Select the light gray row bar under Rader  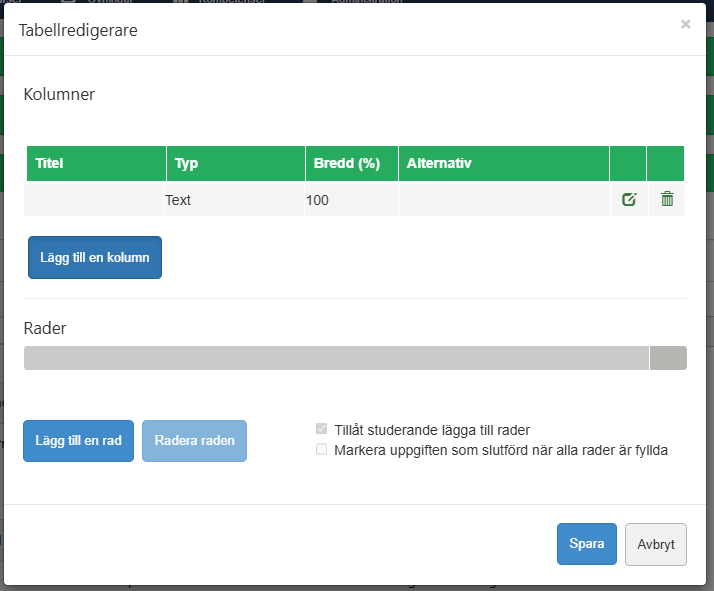336,358
